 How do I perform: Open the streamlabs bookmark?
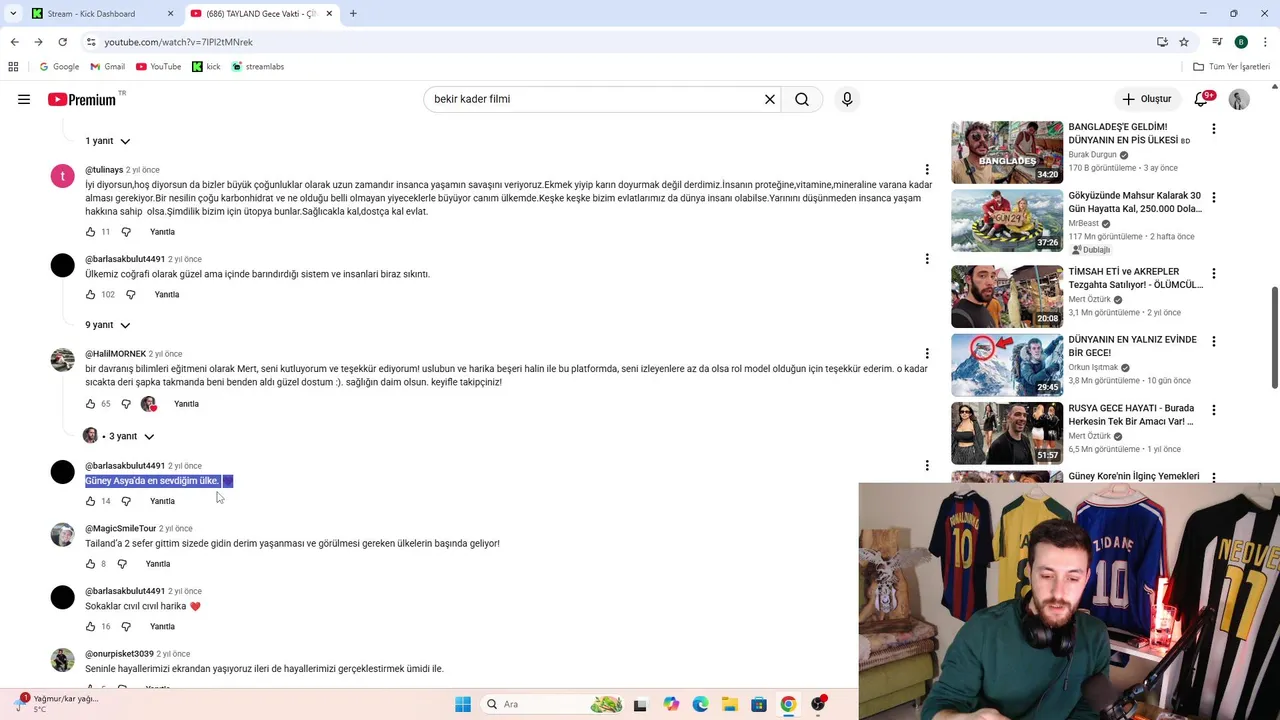(258, 67)
